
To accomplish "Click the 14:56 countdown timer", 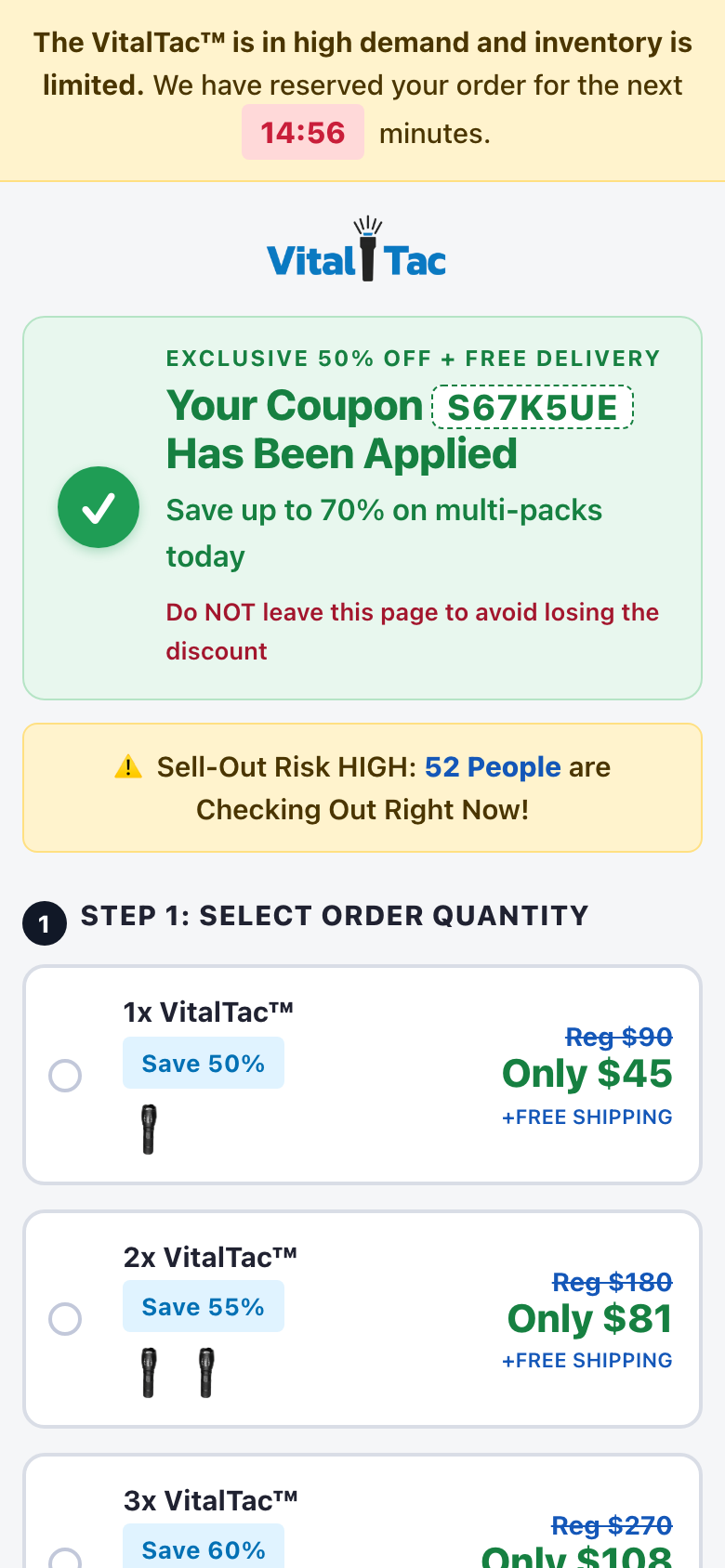I will point(303,132).
